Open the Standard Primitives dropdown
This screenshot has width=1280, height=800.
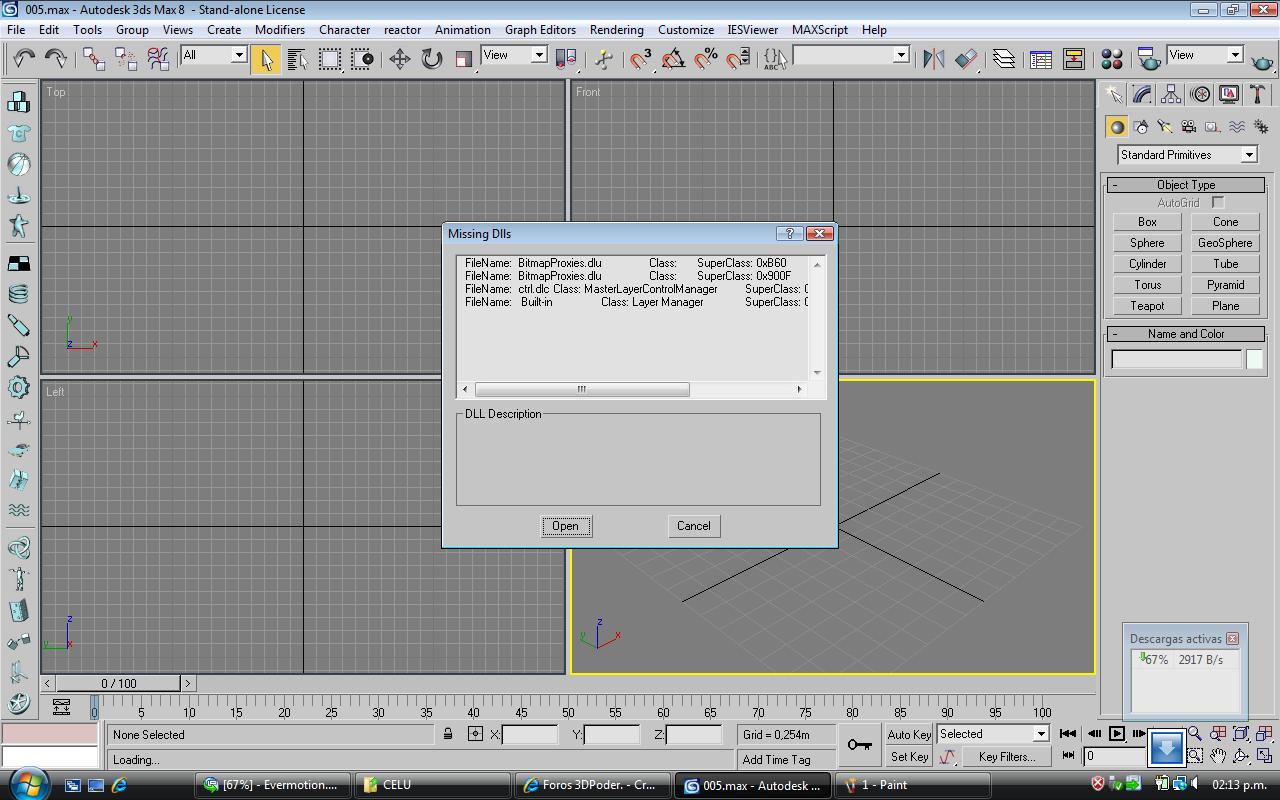[x=1187, y=155]
